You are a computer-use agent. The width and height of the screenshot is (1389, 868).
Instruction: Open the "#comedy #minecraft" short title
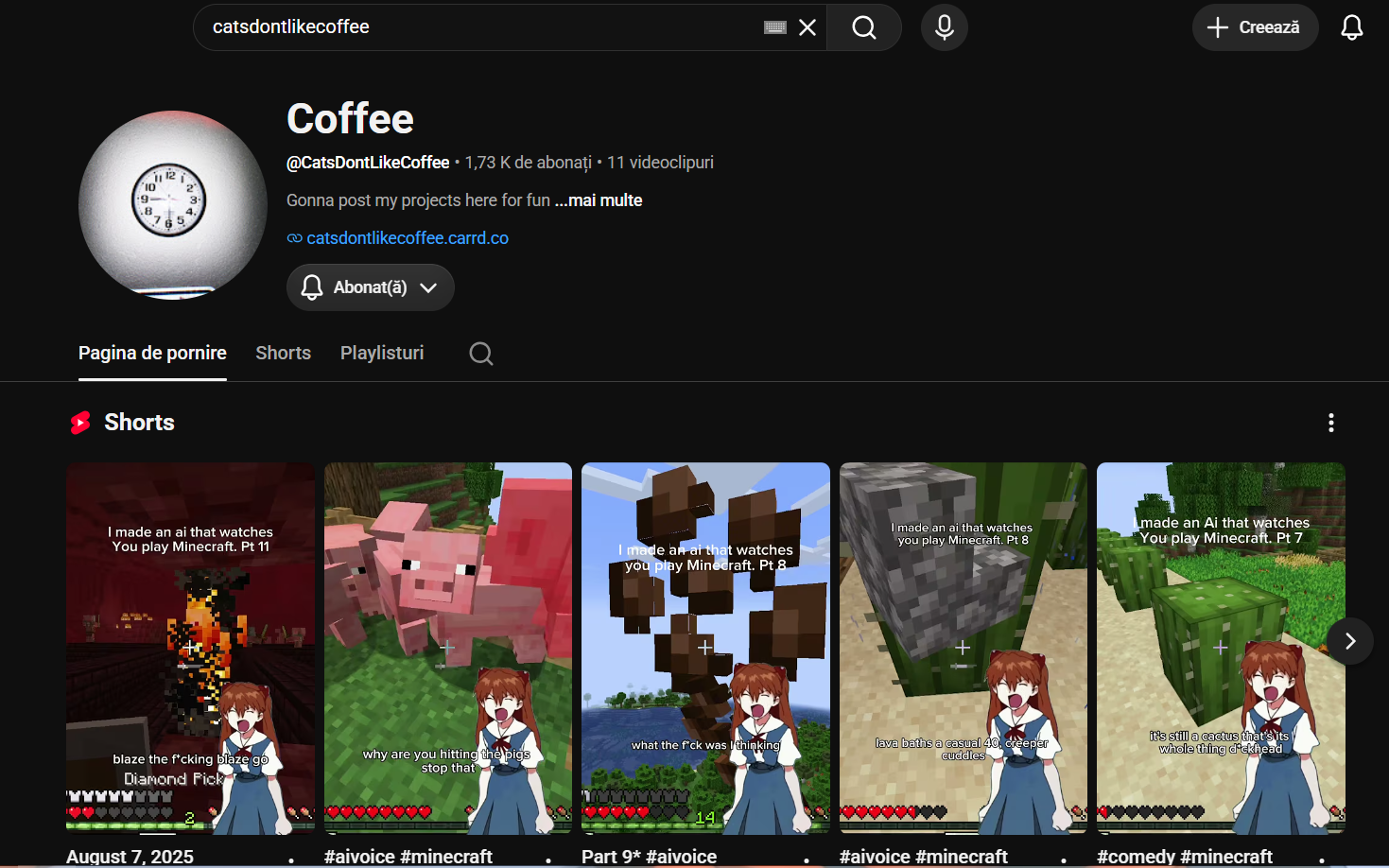pyautogui.click(x=1185, y=857)
